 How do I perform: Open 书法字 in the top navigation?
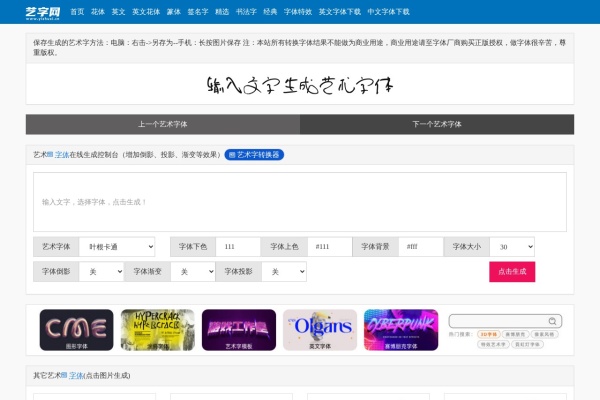[246, 12]
